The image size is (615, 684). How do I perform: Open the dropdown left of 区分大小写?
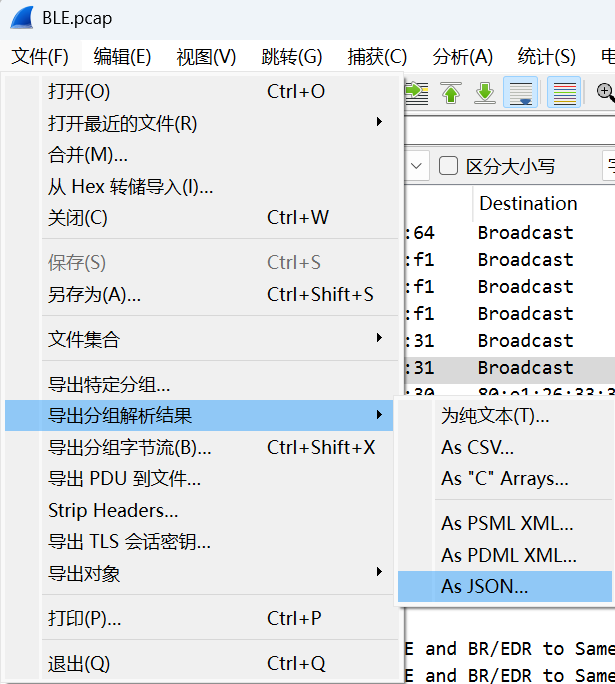tap(417, 166)
